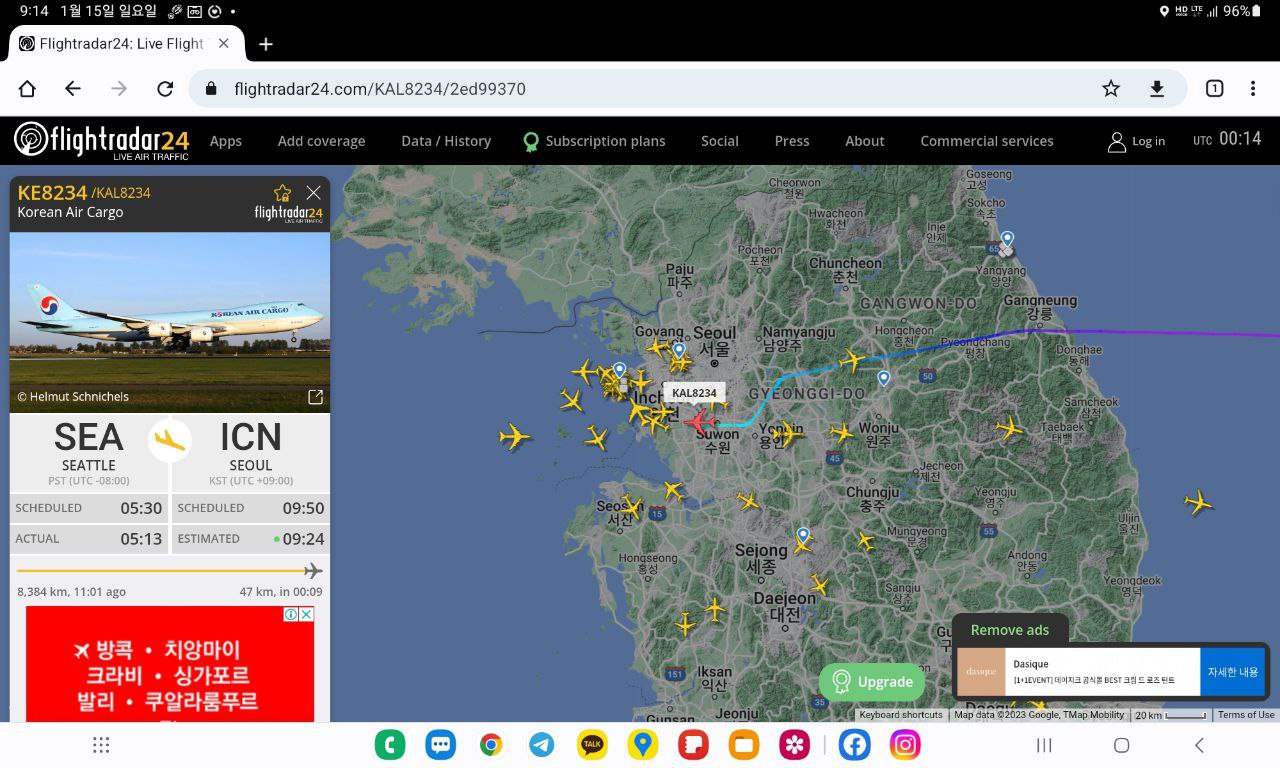Open the Press menu item
Screen dimensions: 1280x768
click(x=792, y=141)
